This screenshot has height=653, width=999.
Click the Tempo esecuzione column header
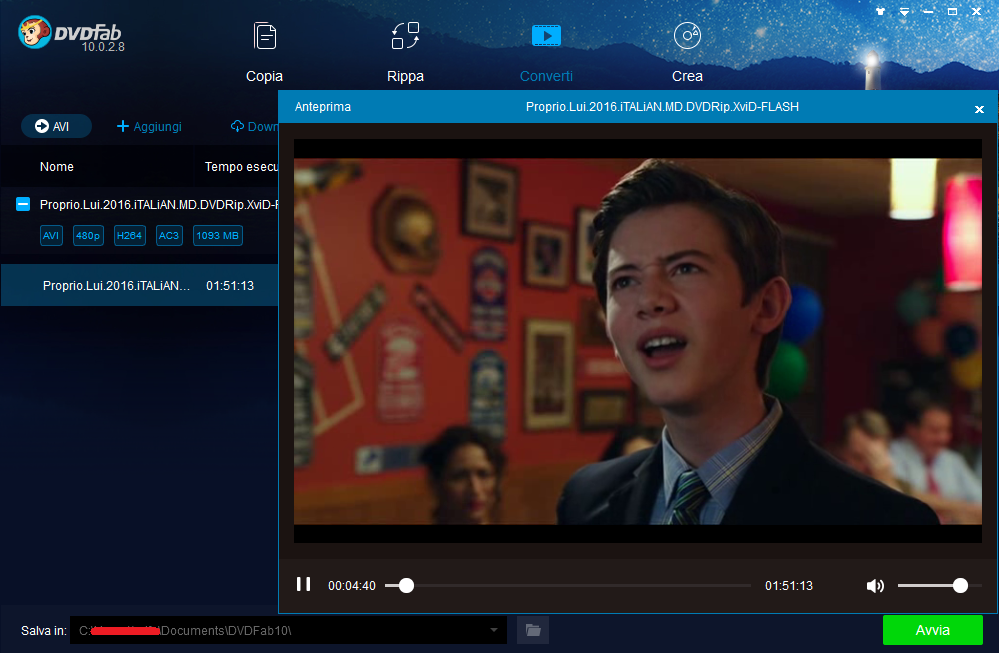tap(241, 166)
